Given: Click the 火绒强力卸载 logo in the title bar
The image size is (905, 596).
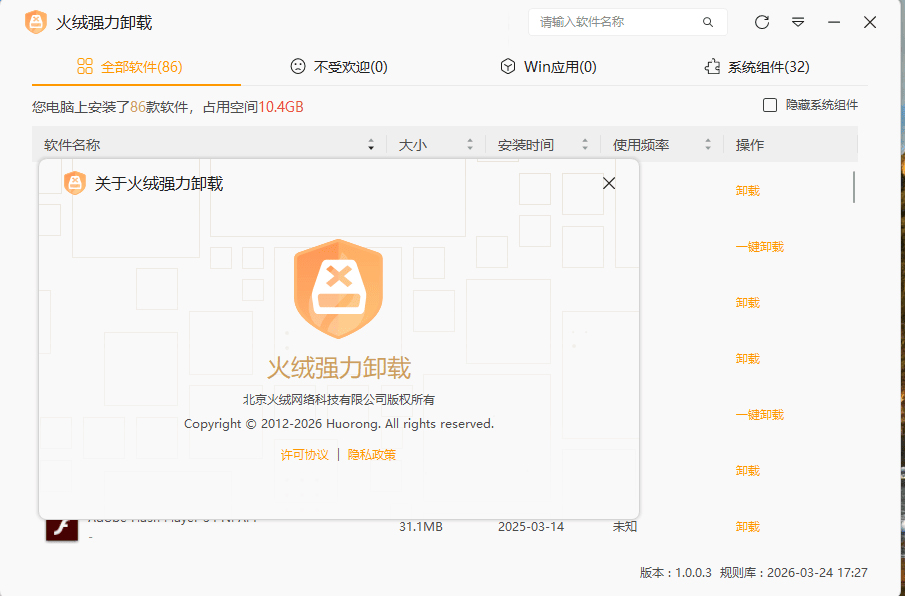Looking at the screenshot, I should 36,22.
